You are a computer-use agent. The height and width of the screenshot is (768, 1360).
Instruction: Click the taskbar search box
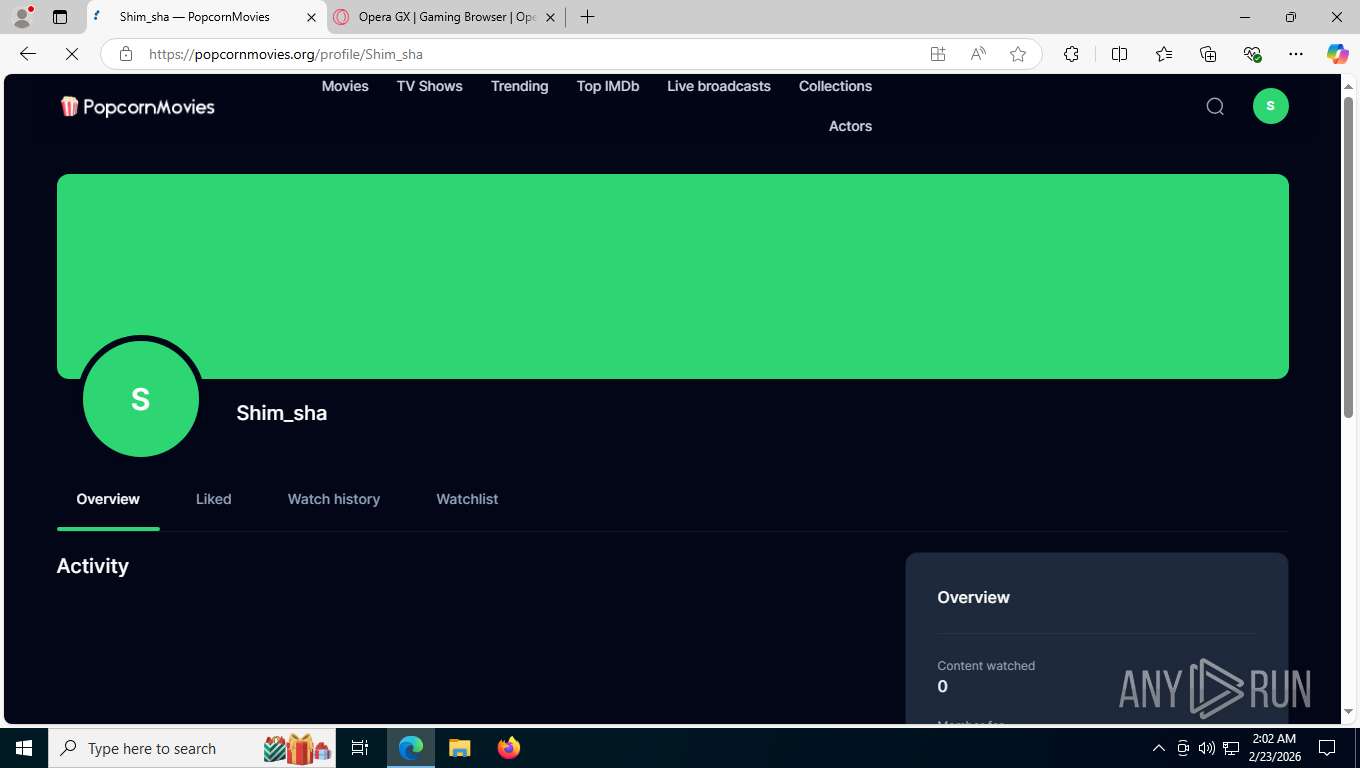click(194, 748)
